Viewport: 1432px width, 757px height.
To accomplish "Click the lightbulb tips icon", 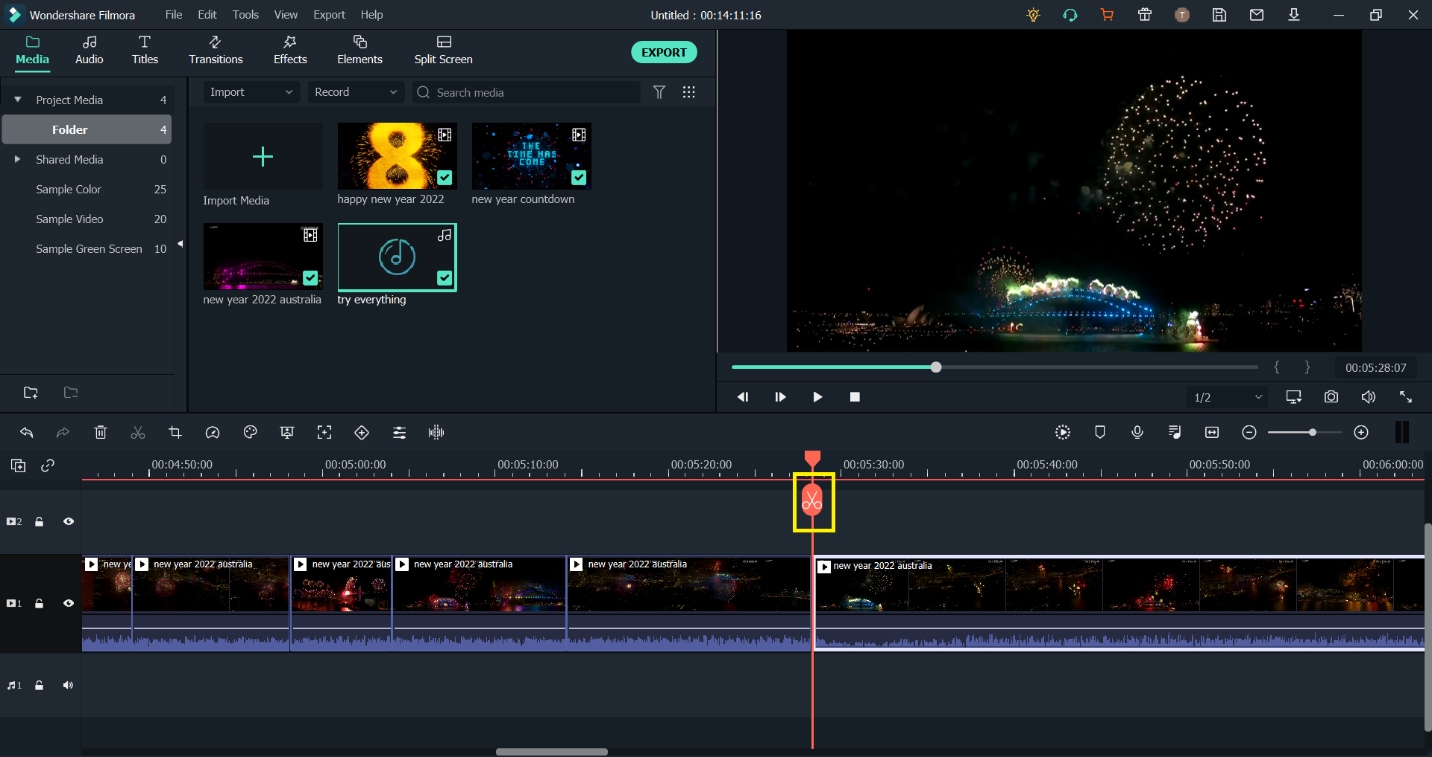I will [x=1033, y=15].
